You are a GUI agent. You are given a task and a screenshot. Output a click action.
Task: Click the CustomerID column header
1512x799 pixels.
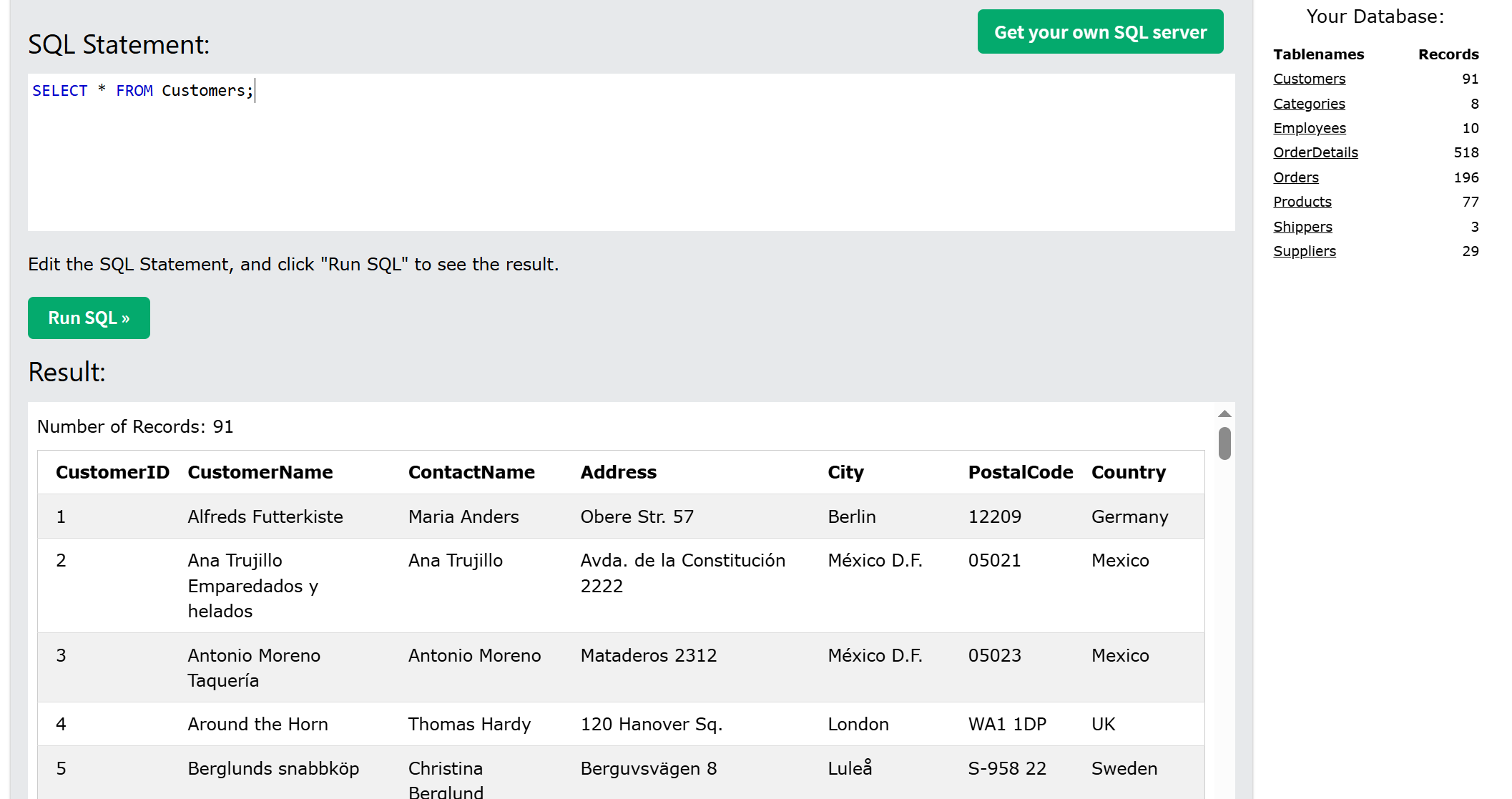click(x=112, y=472)
